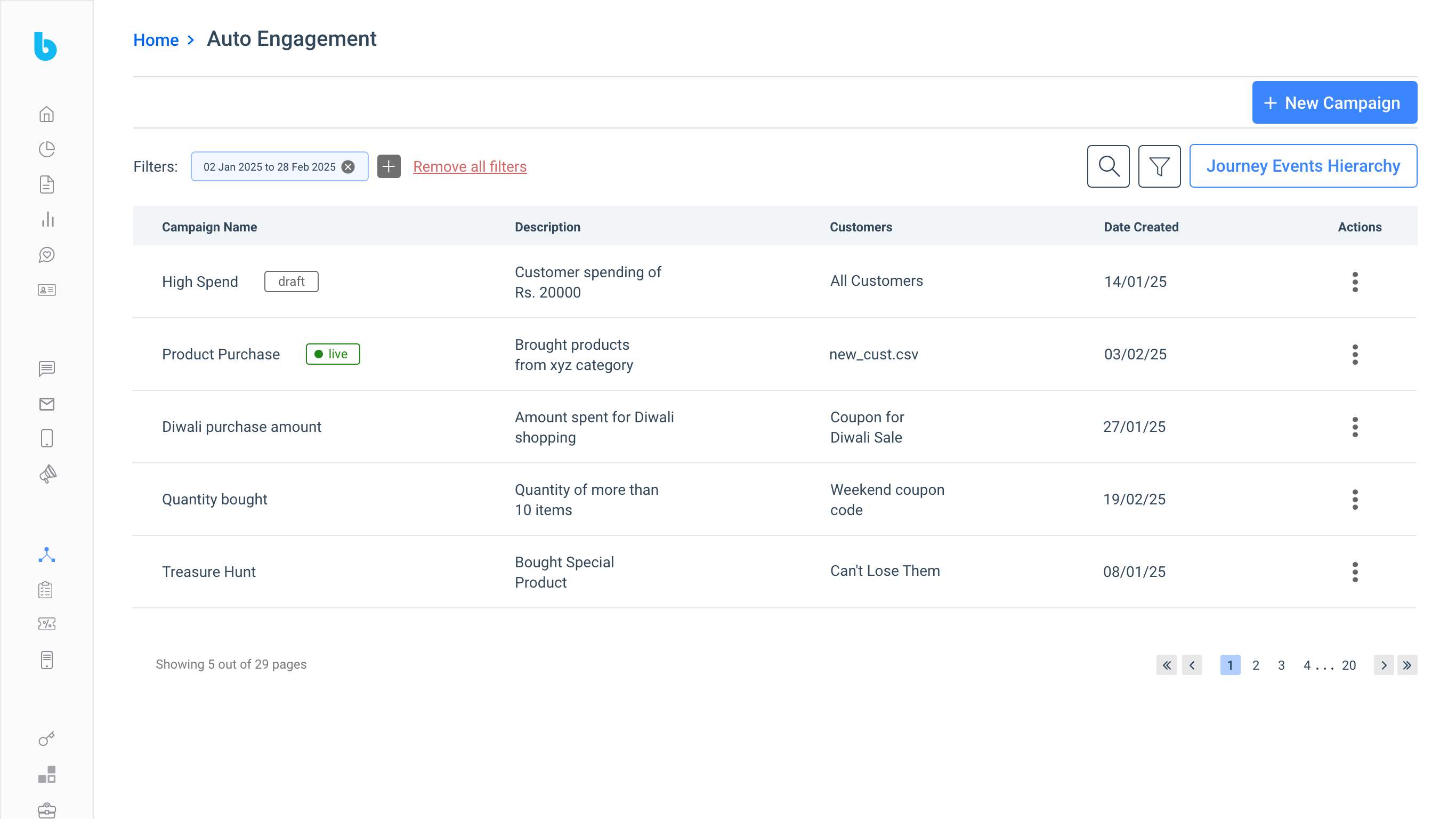Click the coupon percentage ticket icon

[47, 624]
